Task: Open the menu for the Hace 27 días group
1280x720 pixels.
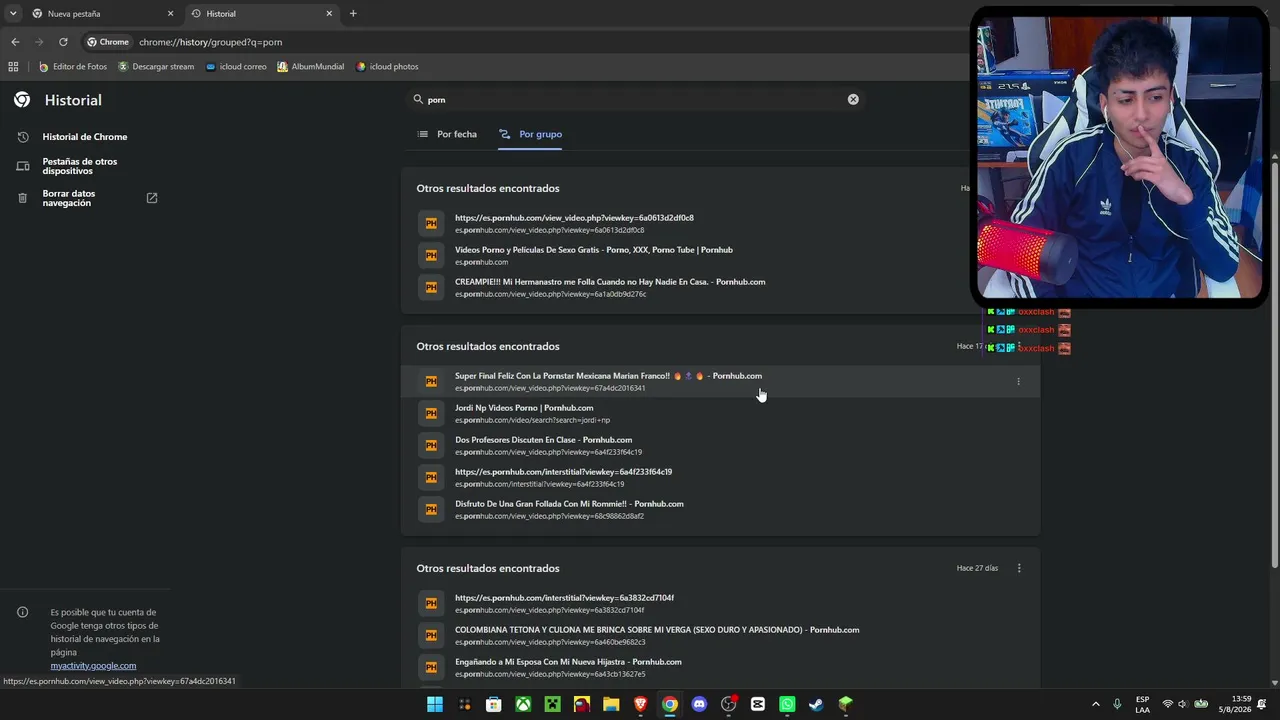Action: [1019, 568]
